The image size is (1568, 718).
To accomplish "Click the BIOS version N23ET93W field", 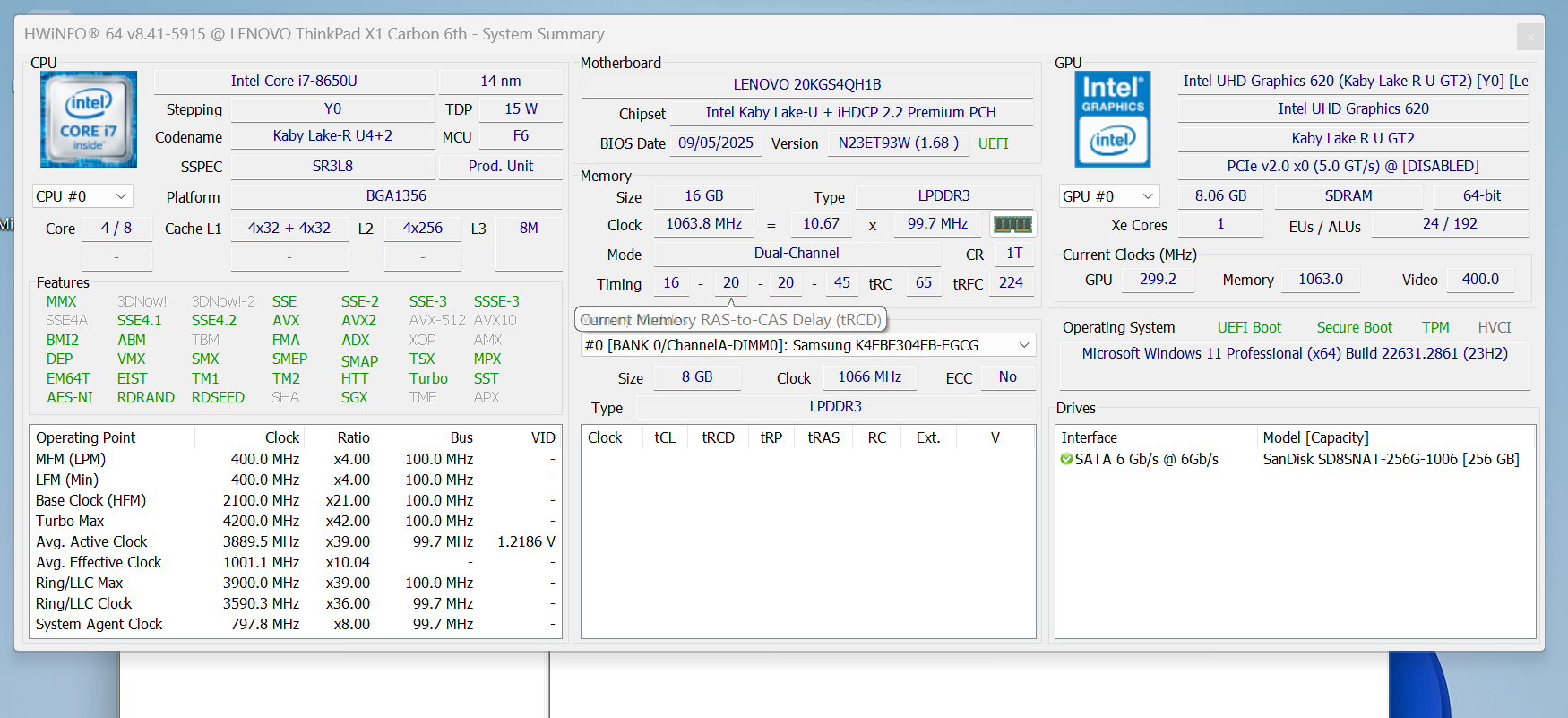I will point(899,143).
